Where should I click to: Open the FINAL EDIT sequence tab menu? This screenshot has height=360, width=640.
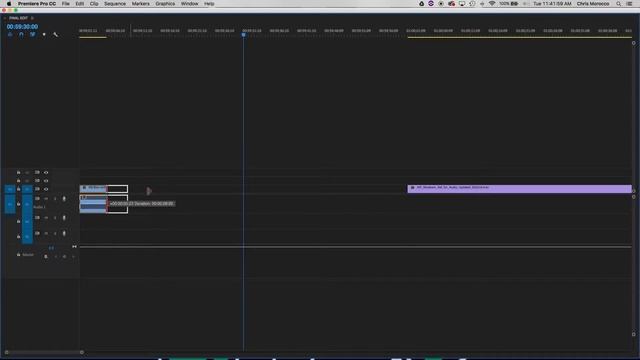[x=32, y=18]
